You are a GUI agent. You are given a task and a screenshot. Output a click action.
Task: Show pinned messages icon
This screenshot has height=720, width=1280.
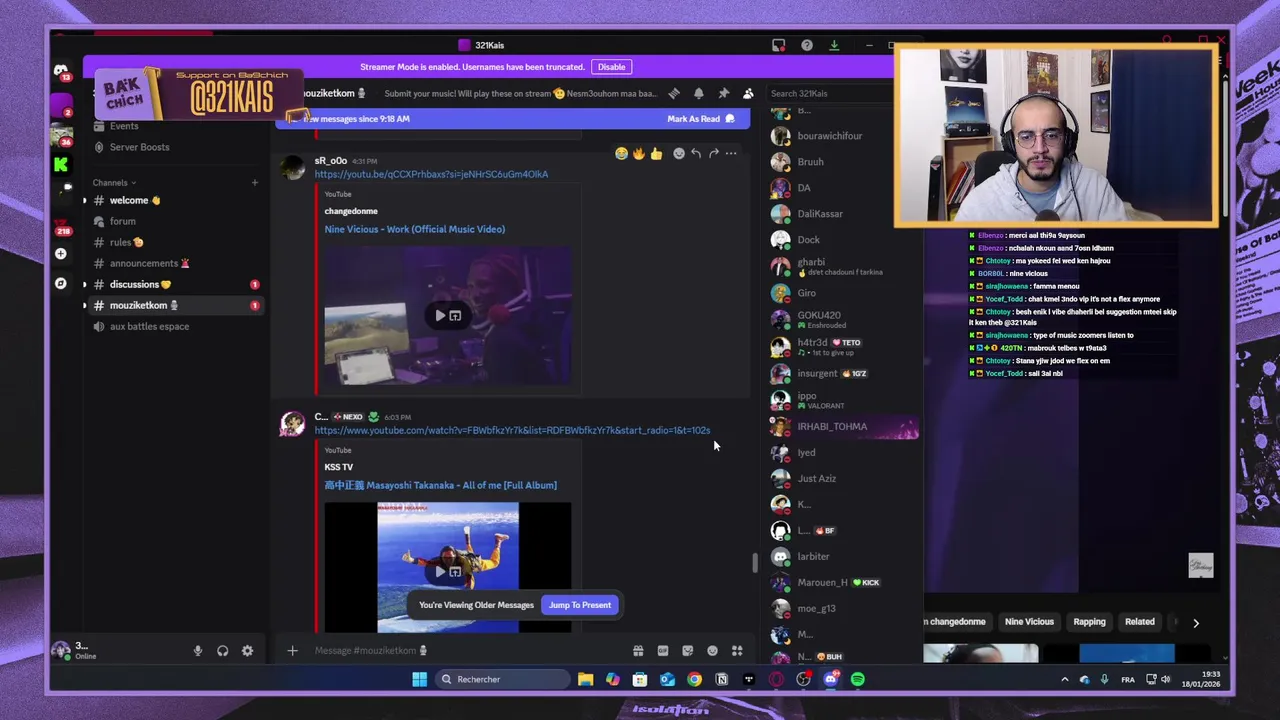(724, 93)
